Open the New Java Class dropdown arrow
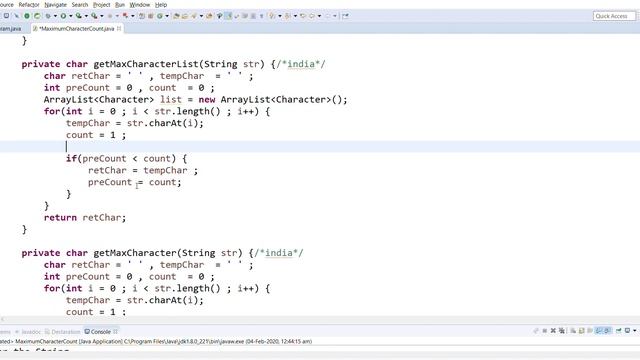 (x=167, y=16)
